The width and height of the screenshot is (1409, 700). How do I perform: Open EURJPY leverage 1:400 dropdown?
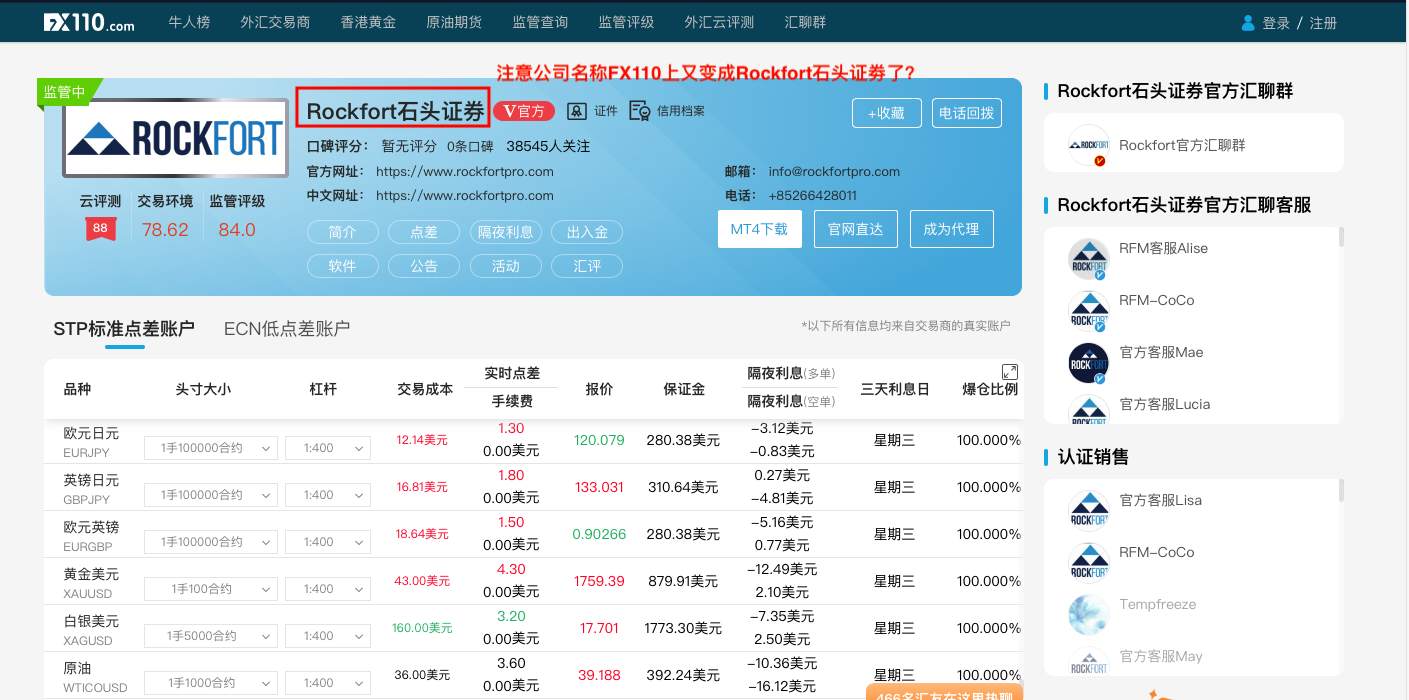pyautogui.click(x=328, y=448)
